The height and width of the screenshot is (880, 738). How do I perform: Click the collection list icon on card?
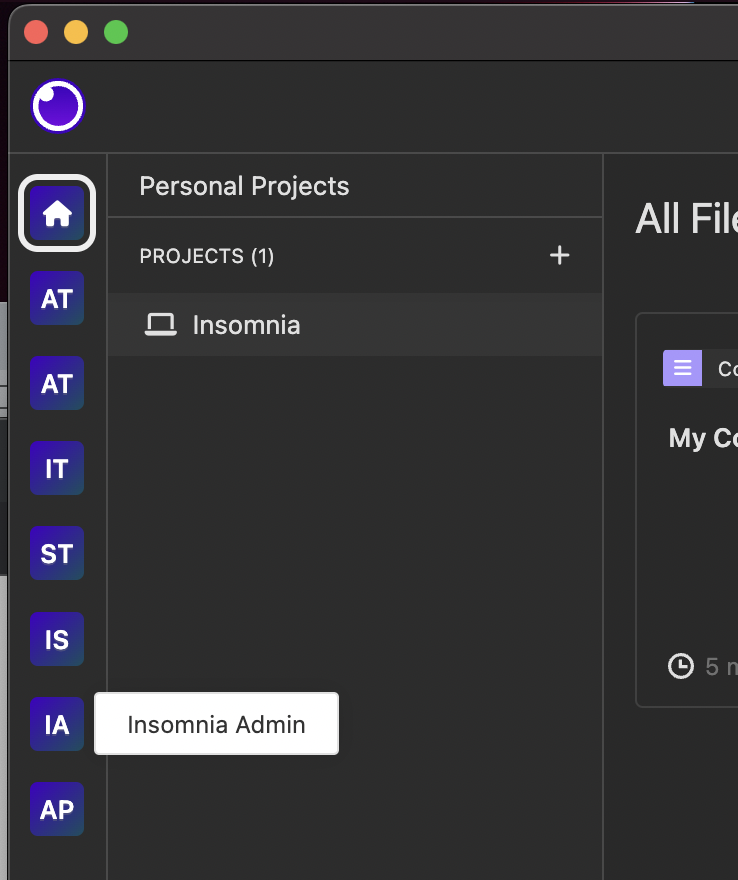[x=682, y=368]
